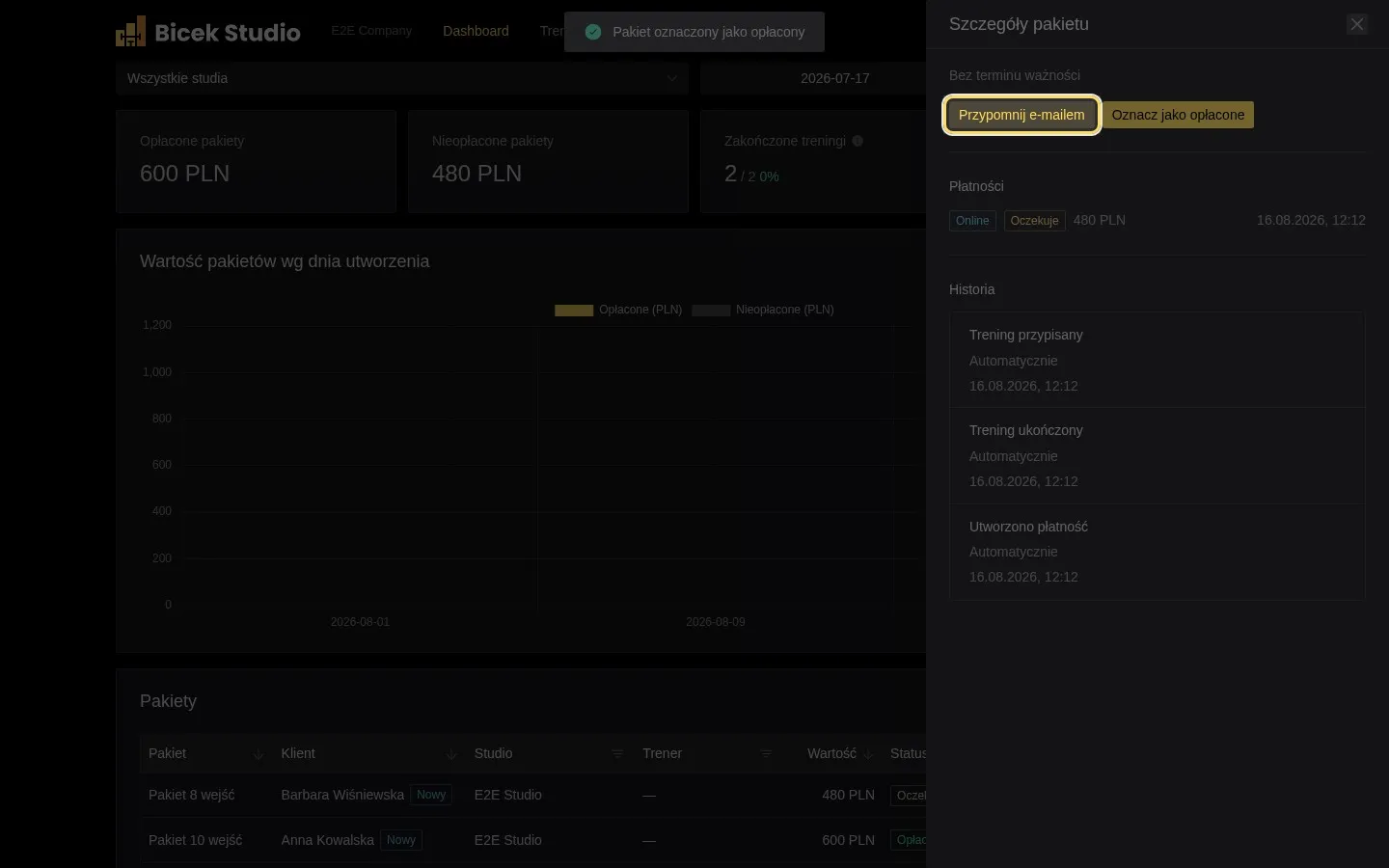
Task: Click the E2E Company label
Action: point(371,31)
